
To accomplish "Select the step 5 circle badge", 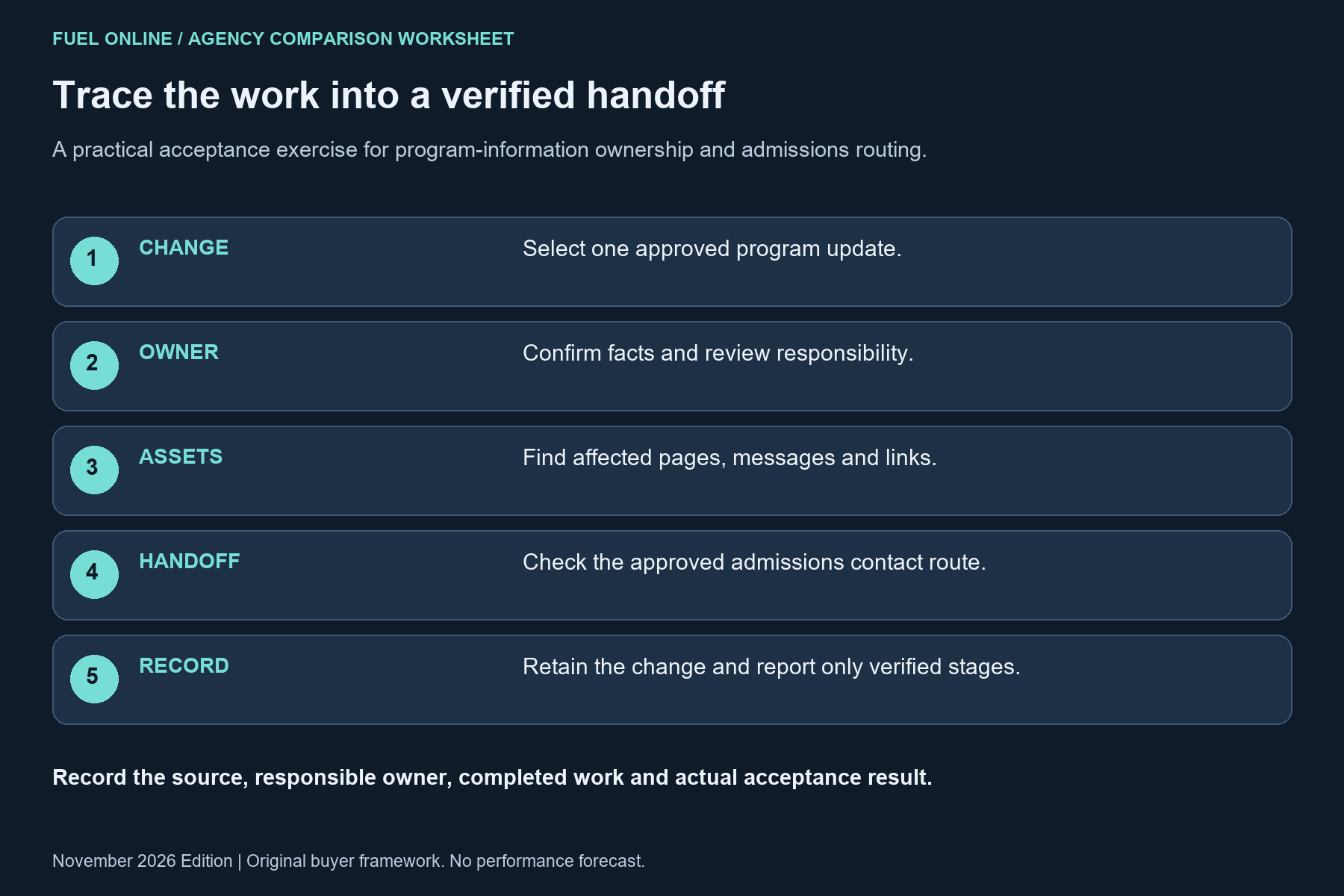I will [94, 679].
